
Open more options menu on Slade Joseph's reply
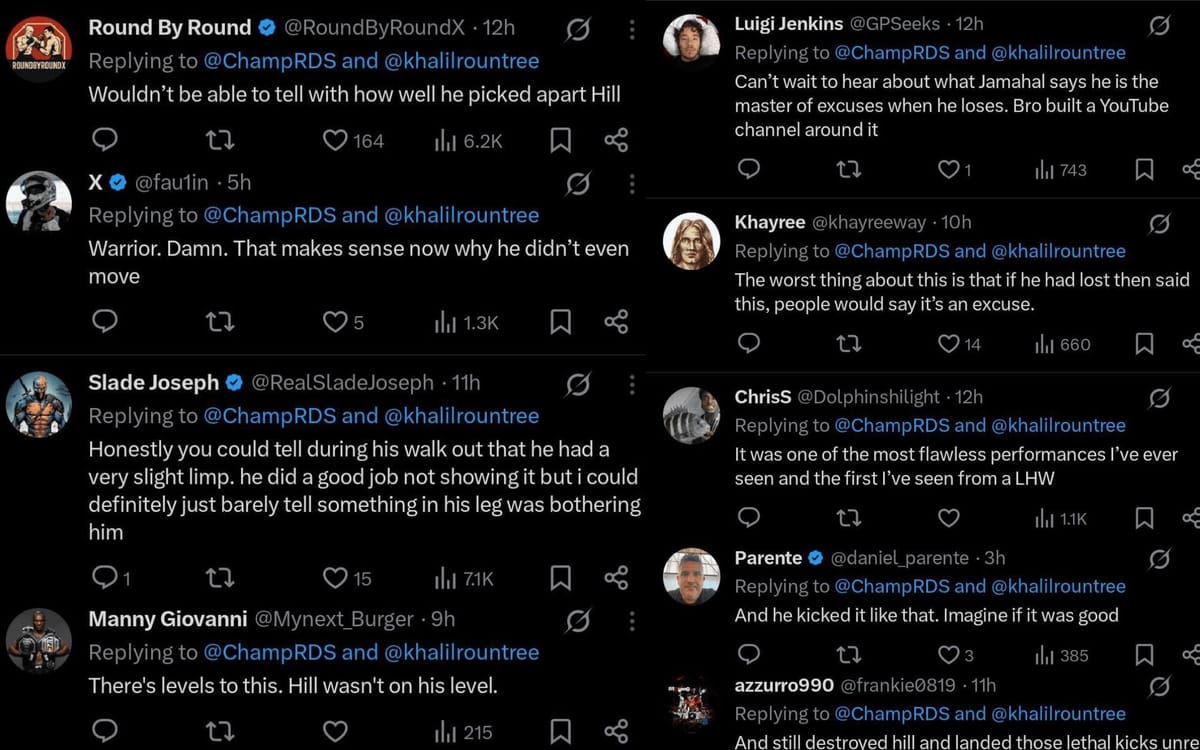coord(632,384)
